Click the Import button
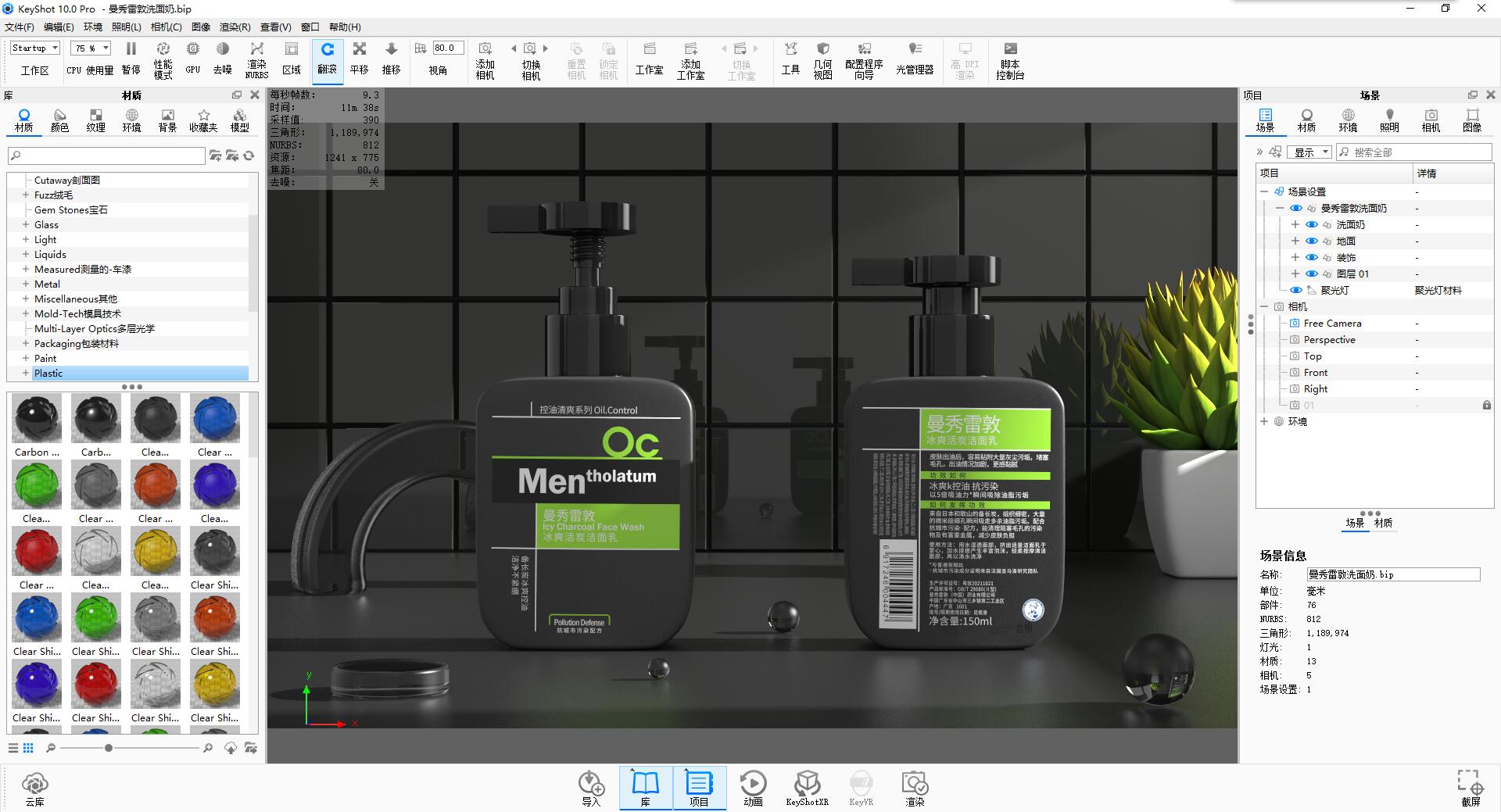 pyautogui.click(x=591, y=788)
